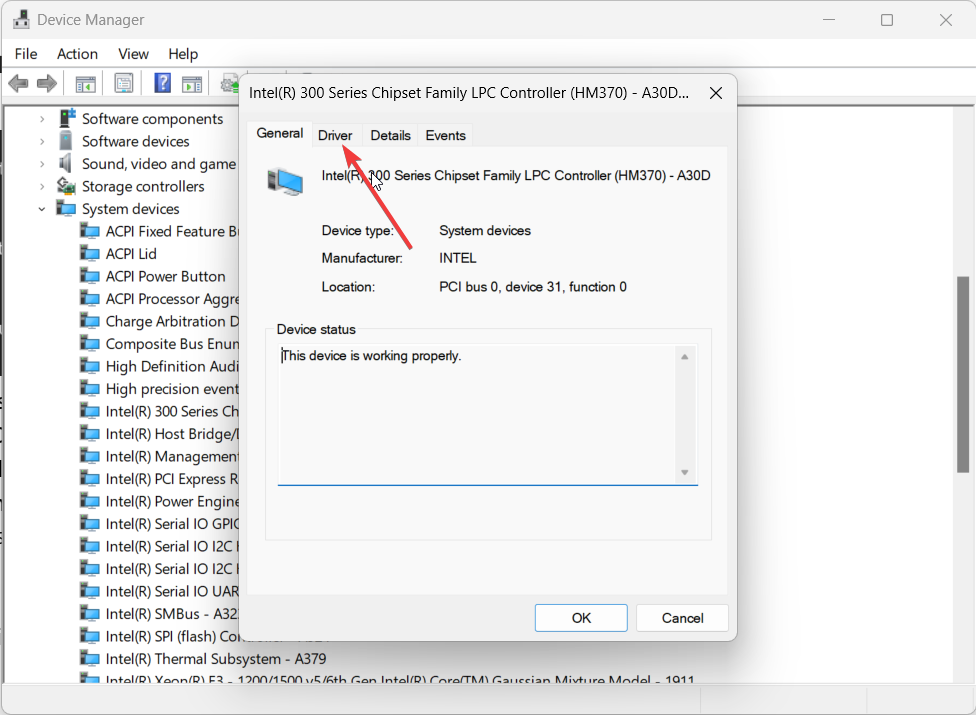Open the Properties sheet toolbar icon
This screenshot has height=715, width=976.
124,83
